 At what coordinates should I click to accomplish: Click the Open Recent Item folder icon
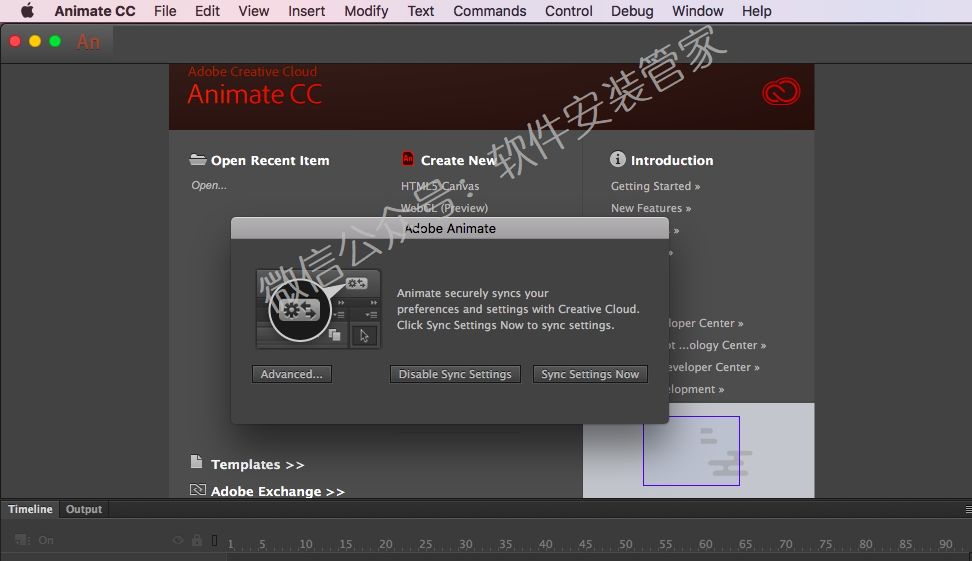point(198,159)
